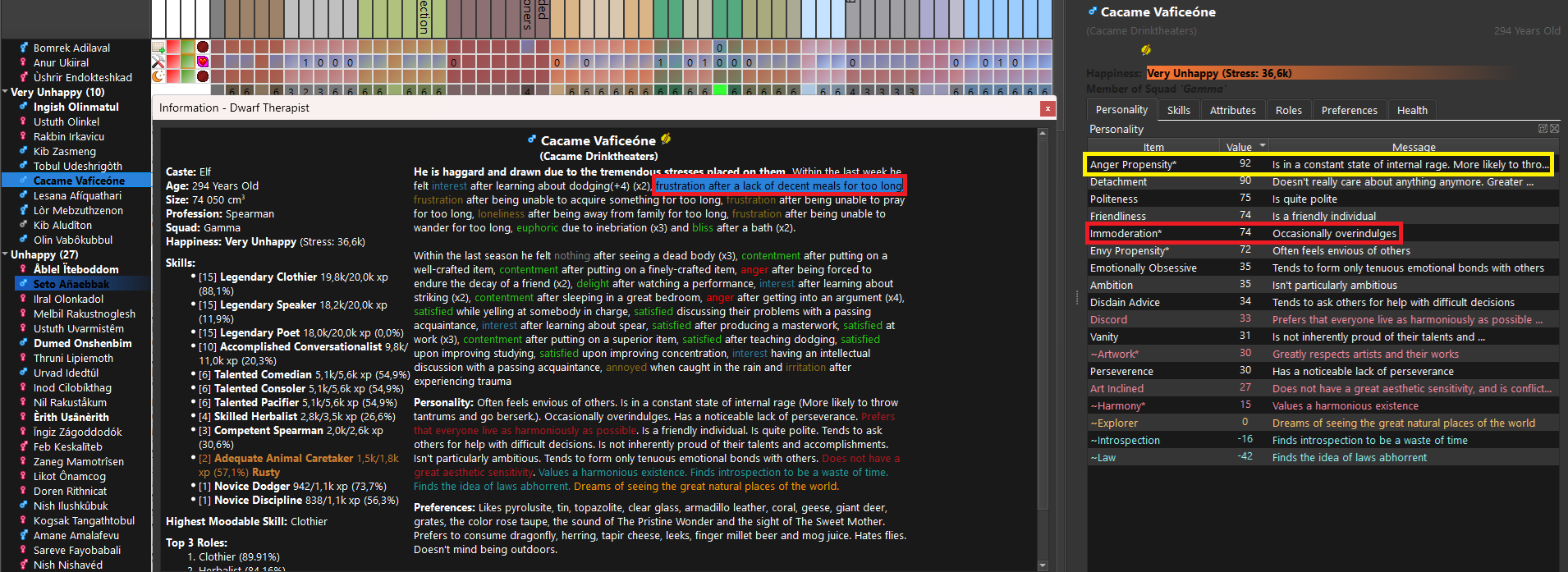
Task: Select the ~Law personality row
Action: [x=1323, y=457]
